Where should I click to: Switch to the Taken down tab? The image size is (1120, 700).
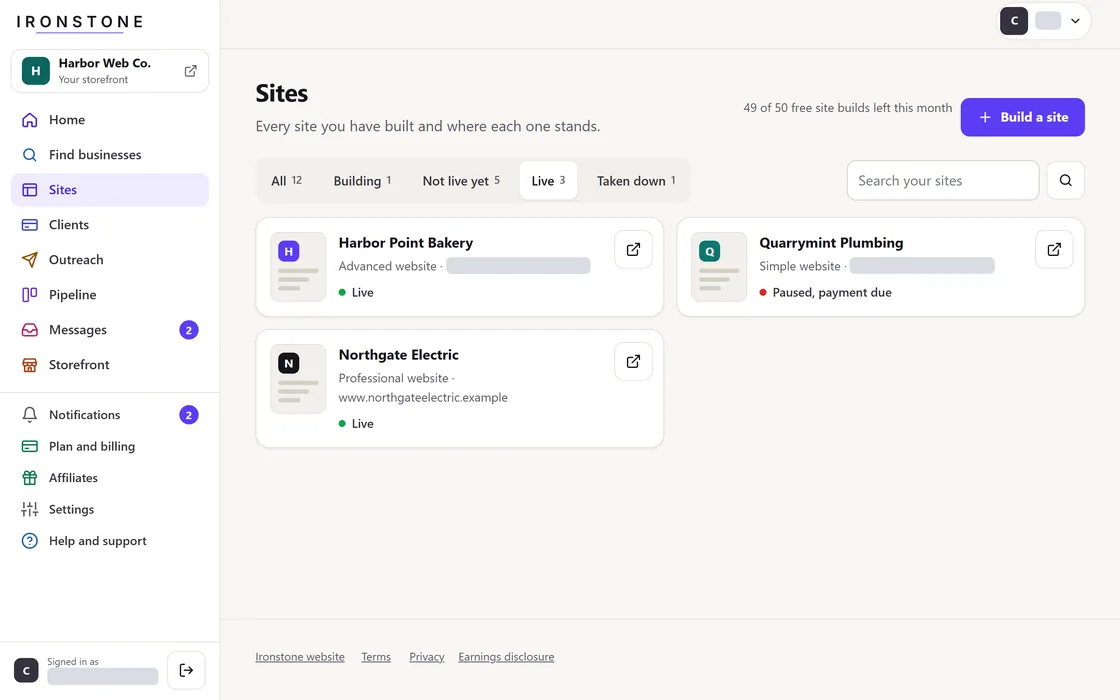636,181
